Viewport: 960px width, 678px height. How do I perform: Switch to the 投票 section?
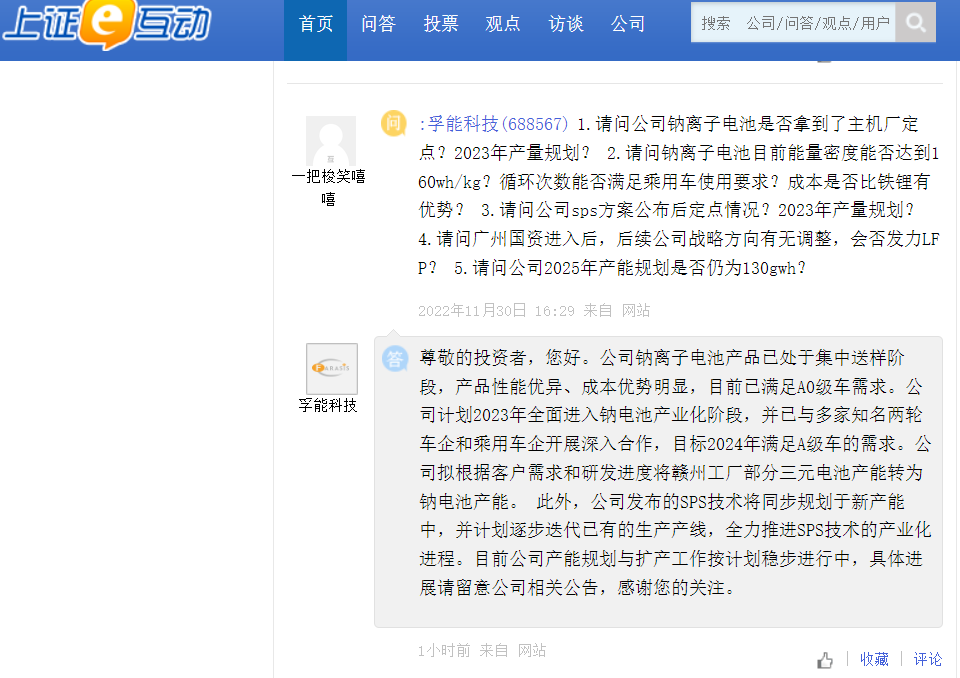[440, 24]
